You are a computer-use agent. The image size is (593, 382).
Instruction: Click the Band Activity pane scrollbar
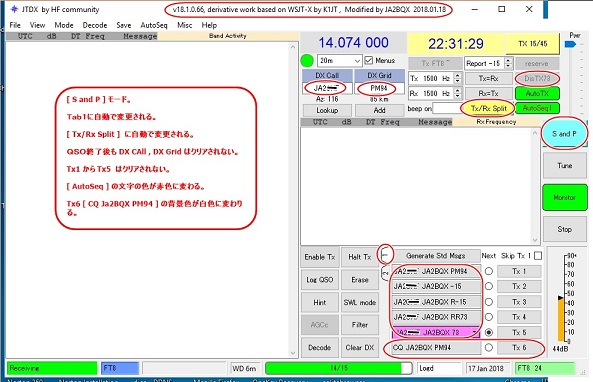293,200
